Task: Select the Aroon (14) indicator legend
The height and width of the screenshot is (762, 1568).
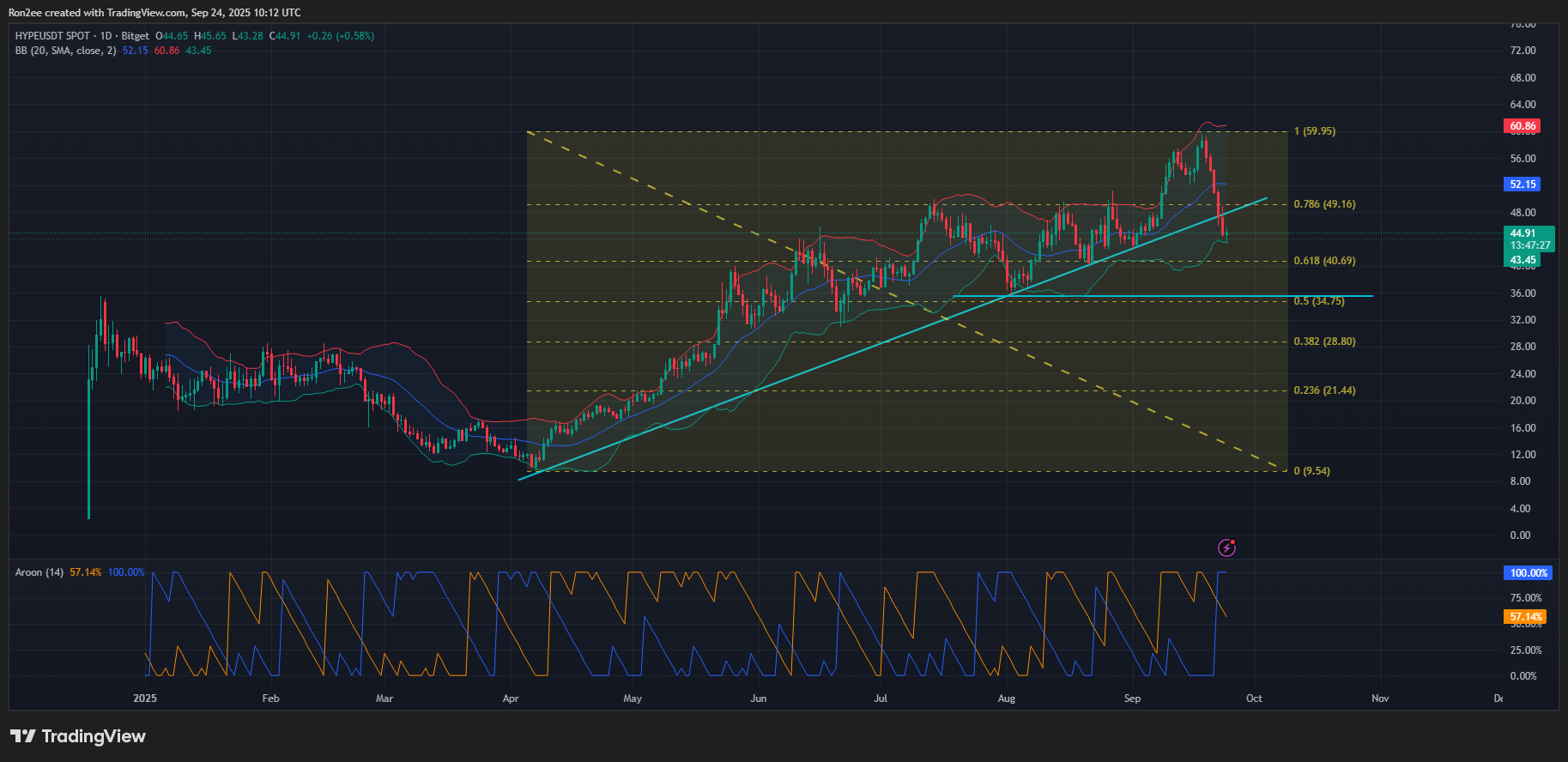Action: (x=39, y=572)
